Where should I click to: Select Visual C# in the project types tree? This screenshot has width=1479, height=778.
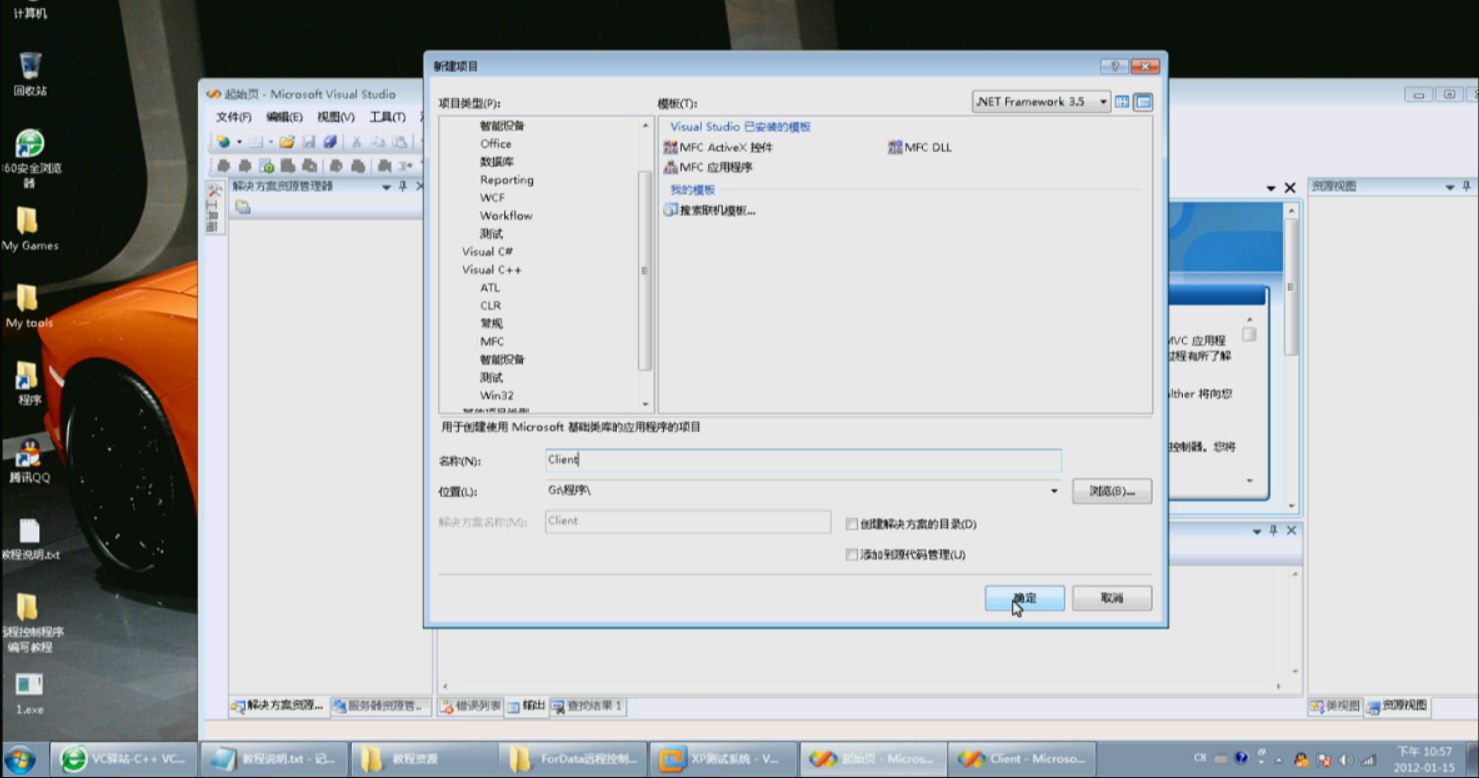coord(487,252)
